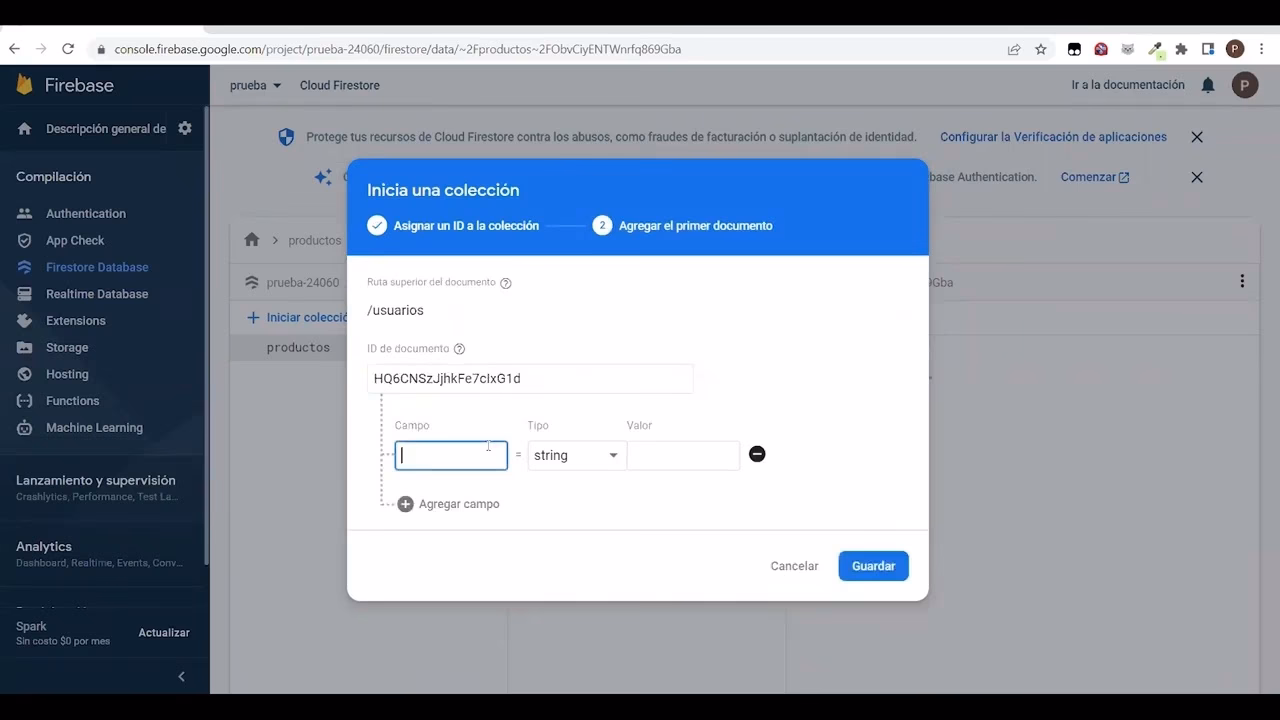The image size is (1280, 720).
Task: Click the Cancelar button
Action: (794, 566)
